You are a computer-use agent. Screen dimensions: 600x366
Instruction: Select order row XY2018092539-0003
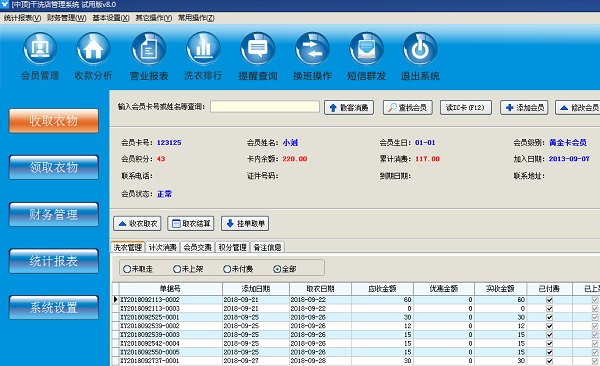pos(356,335)
